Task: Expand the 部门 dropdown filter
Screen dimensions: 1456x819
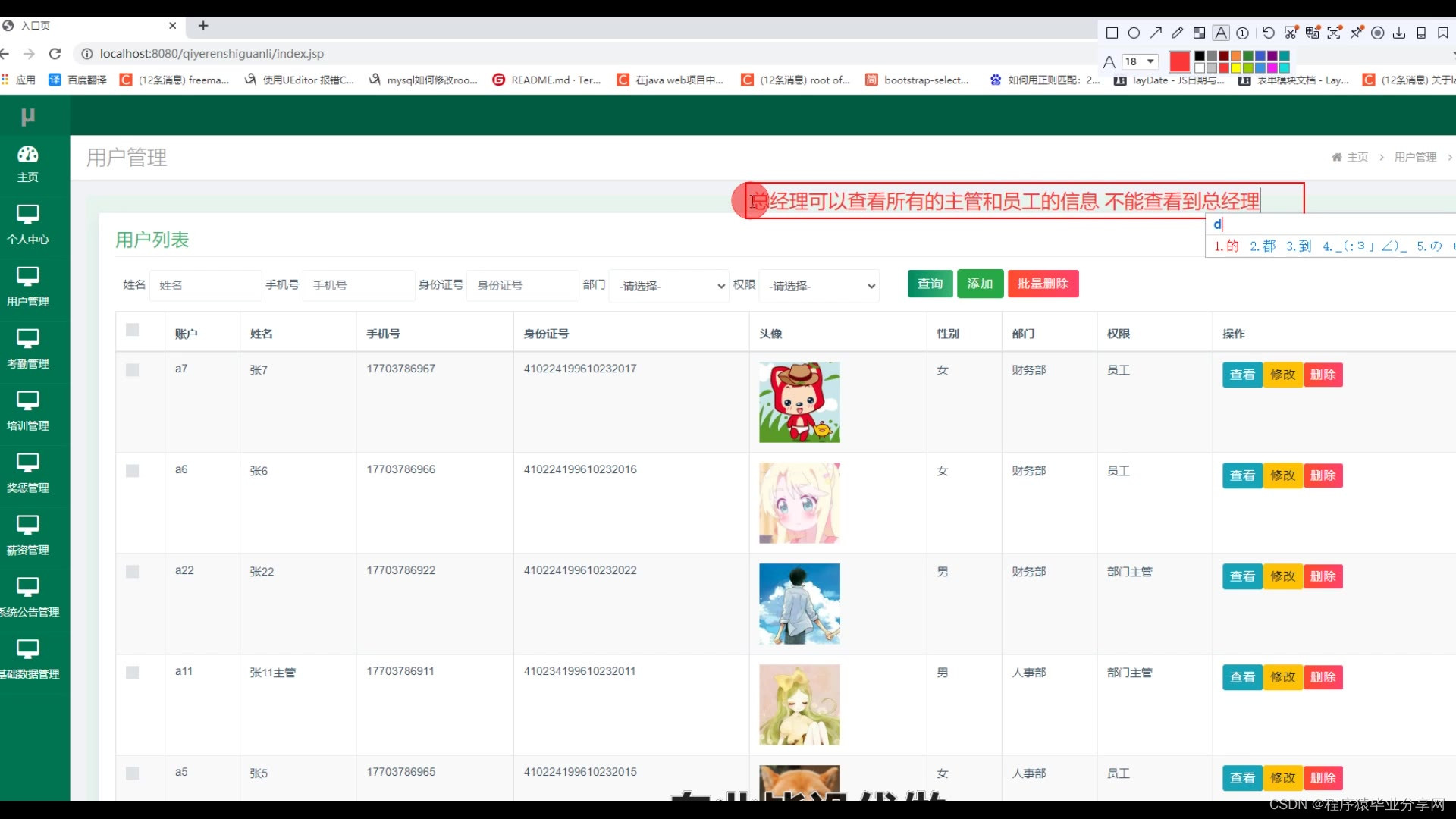Action: tap(670, 286)
